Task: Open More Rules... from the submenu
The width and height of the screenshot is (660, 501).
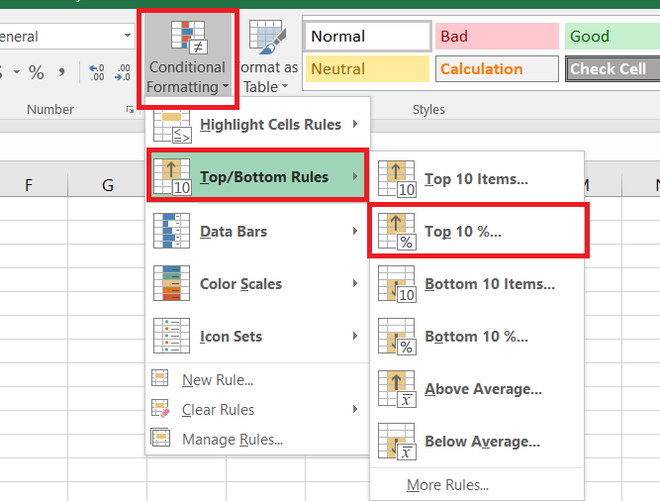Action: (x=477, y=485)
